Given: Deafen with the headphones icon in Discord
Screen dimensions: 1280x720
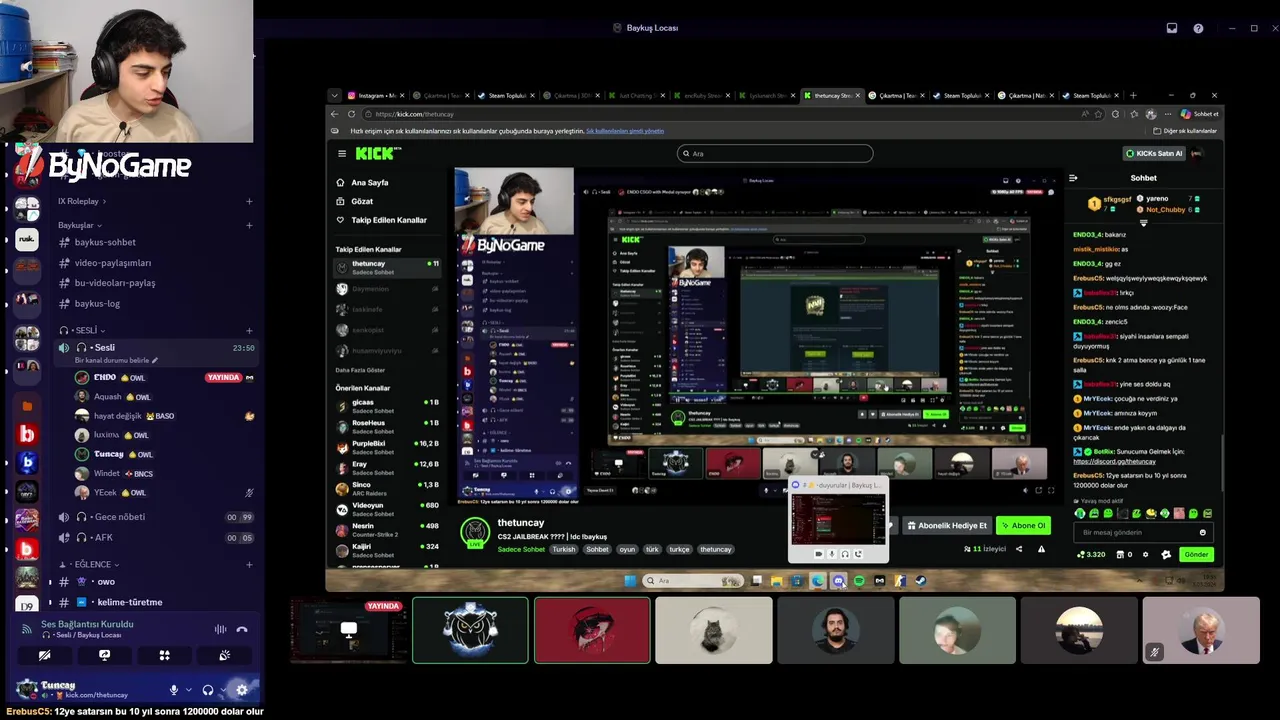Looking at the screenshot, I should [208, 690].
